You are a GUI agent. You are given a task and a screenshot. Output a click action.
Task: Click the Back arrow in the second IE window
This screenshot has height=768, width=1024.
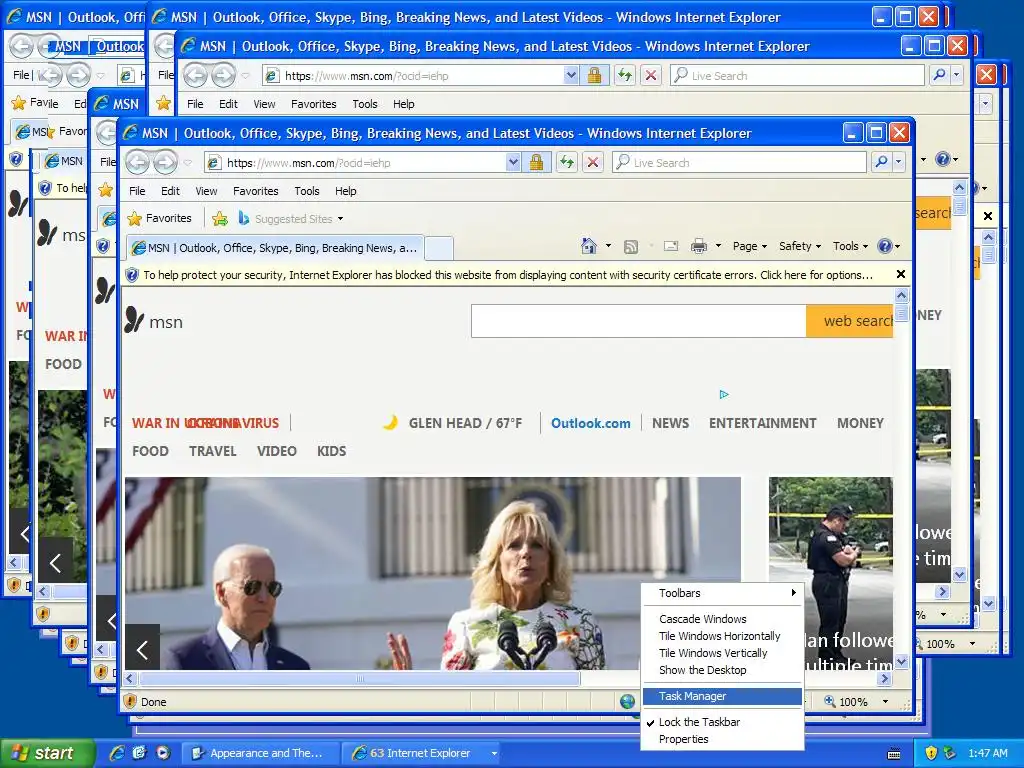click(195, 75)
